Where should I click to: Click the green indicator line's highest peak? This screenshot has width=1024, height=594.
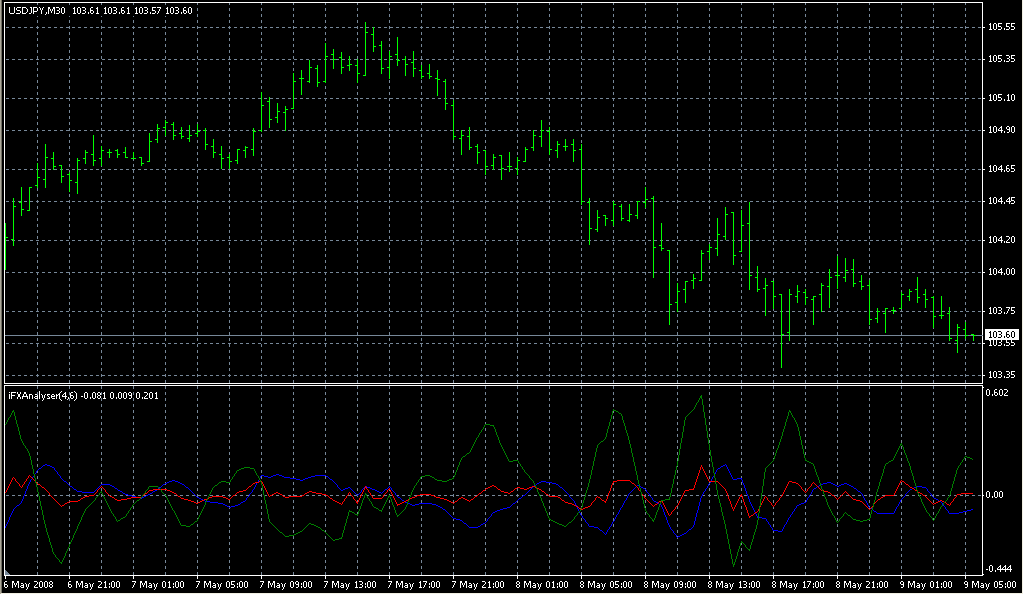coord(702,396)
